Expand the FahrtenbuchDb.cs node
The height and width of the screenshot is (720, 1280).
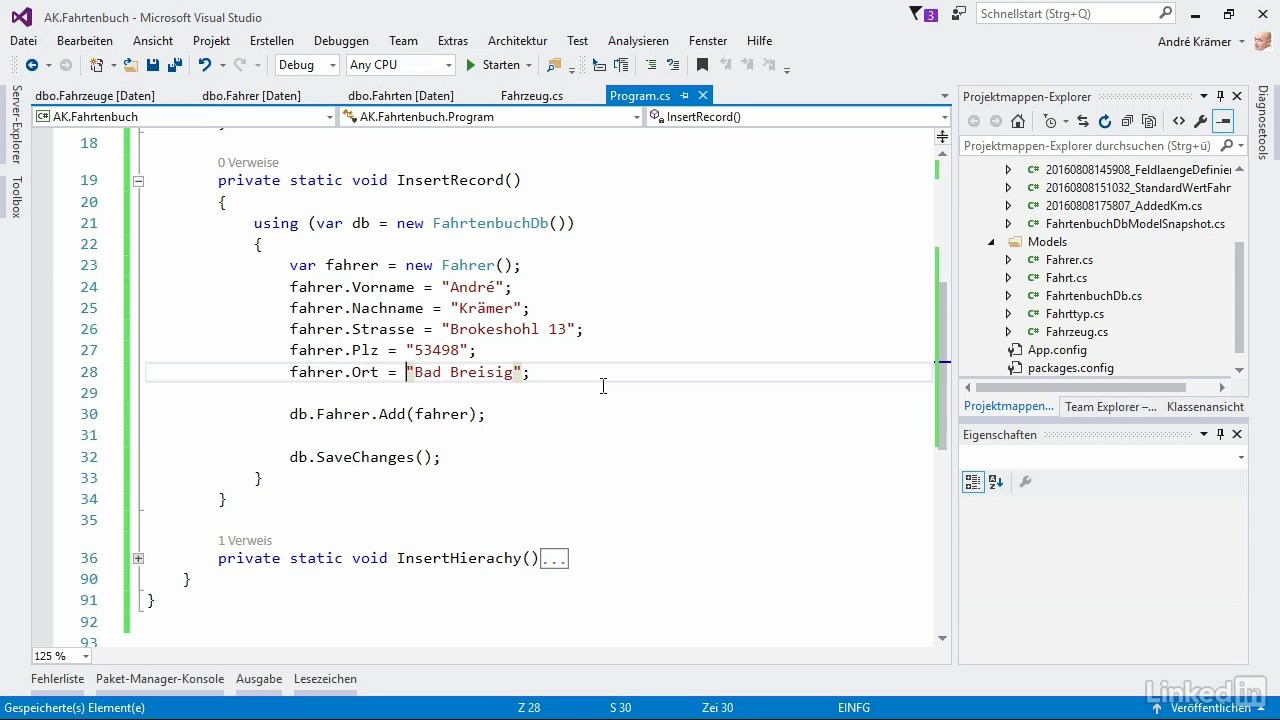tap(1008, 296)
